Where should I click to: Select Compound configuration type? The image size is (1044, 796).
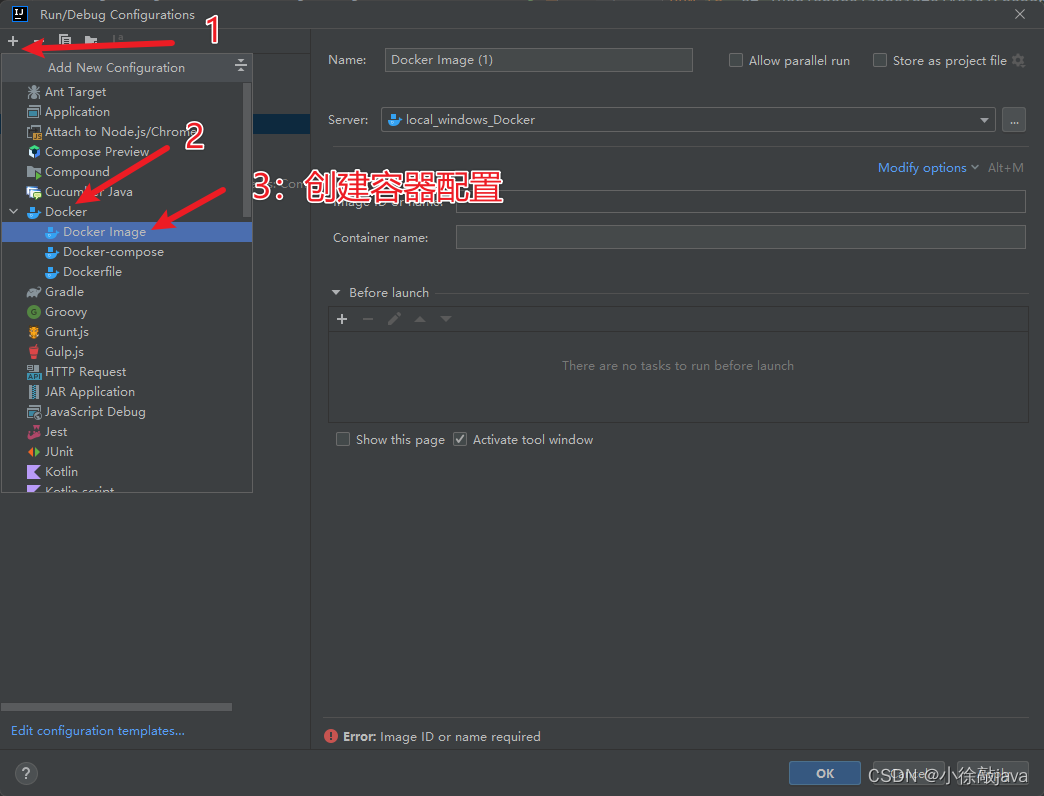[x=127, y=172]
